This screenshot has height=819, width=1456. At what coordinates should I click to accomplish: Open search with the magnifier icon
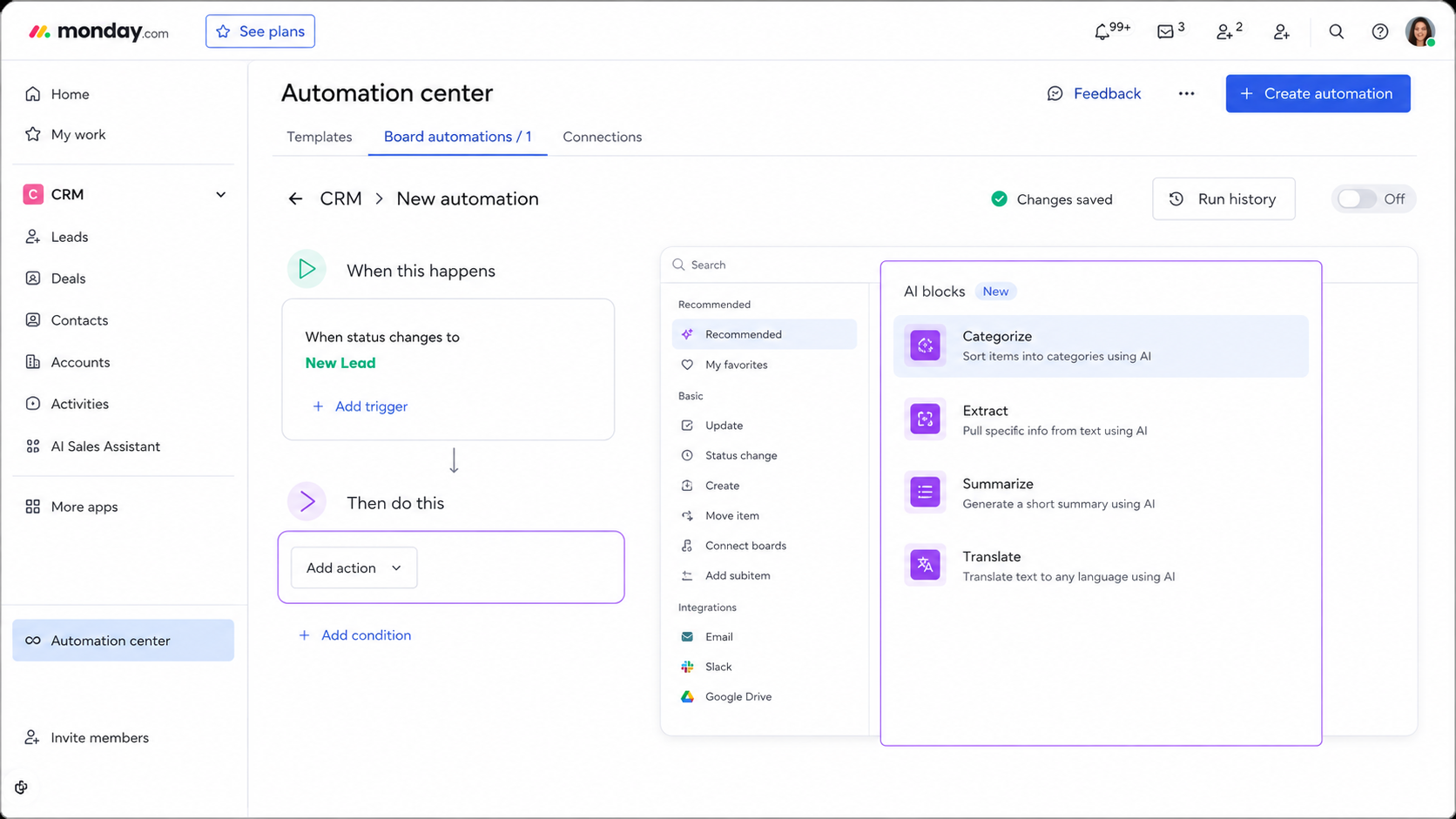coord(1336,32)
